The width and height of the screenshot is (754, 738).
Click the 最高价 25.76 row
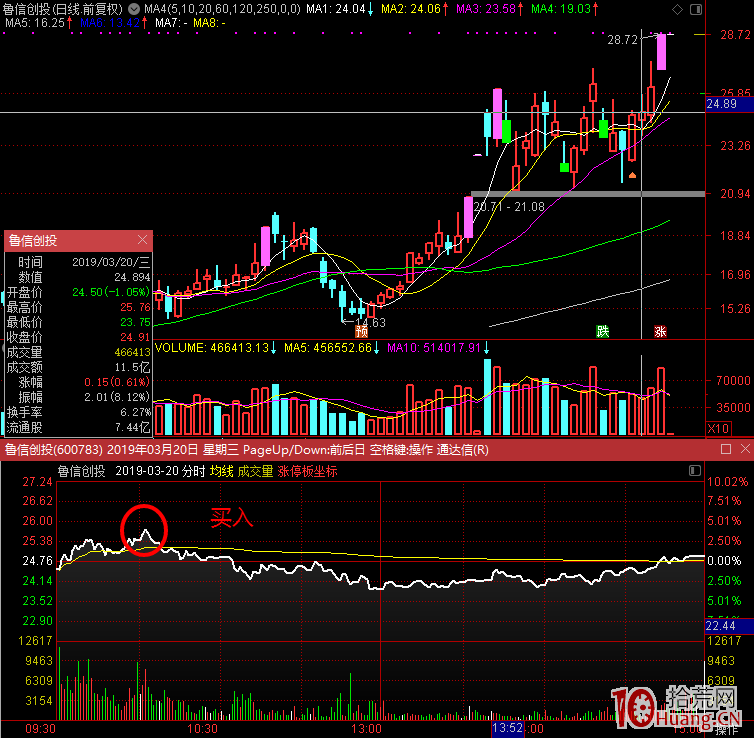click(x=78, y=307)
